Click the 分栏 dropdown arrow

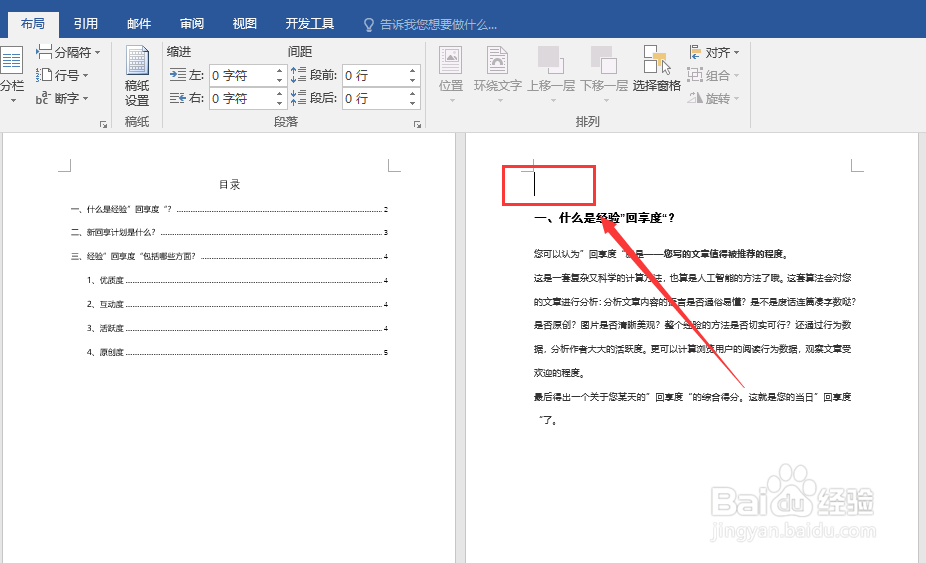(12, 100)
